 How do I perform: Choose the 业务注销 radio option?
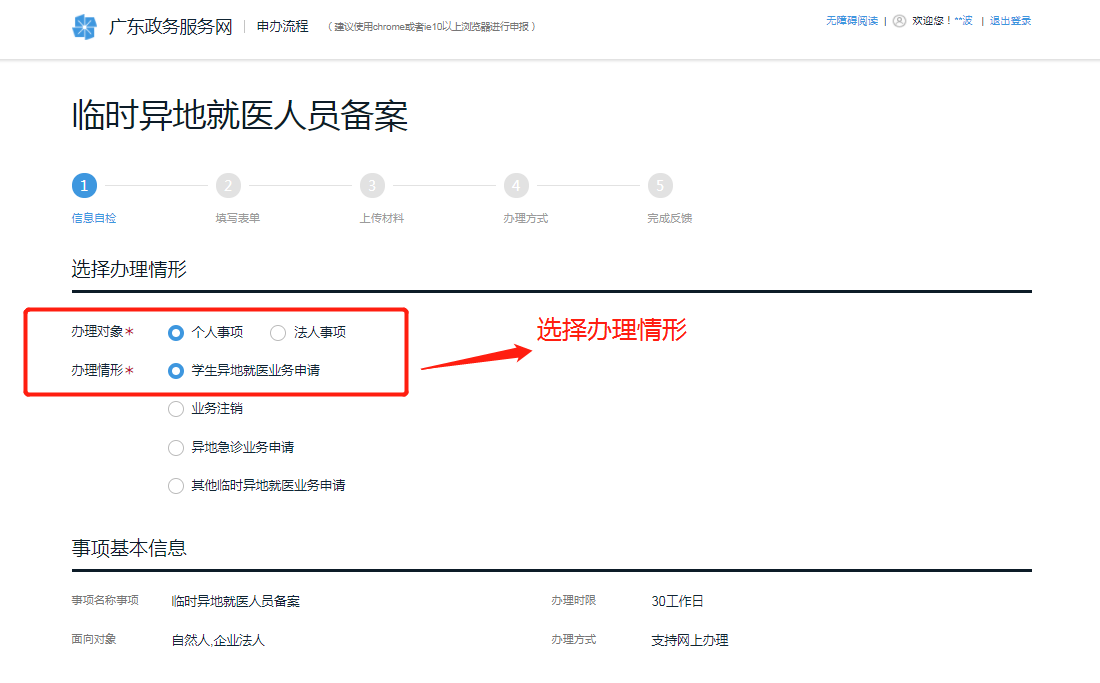click(176, 409)
